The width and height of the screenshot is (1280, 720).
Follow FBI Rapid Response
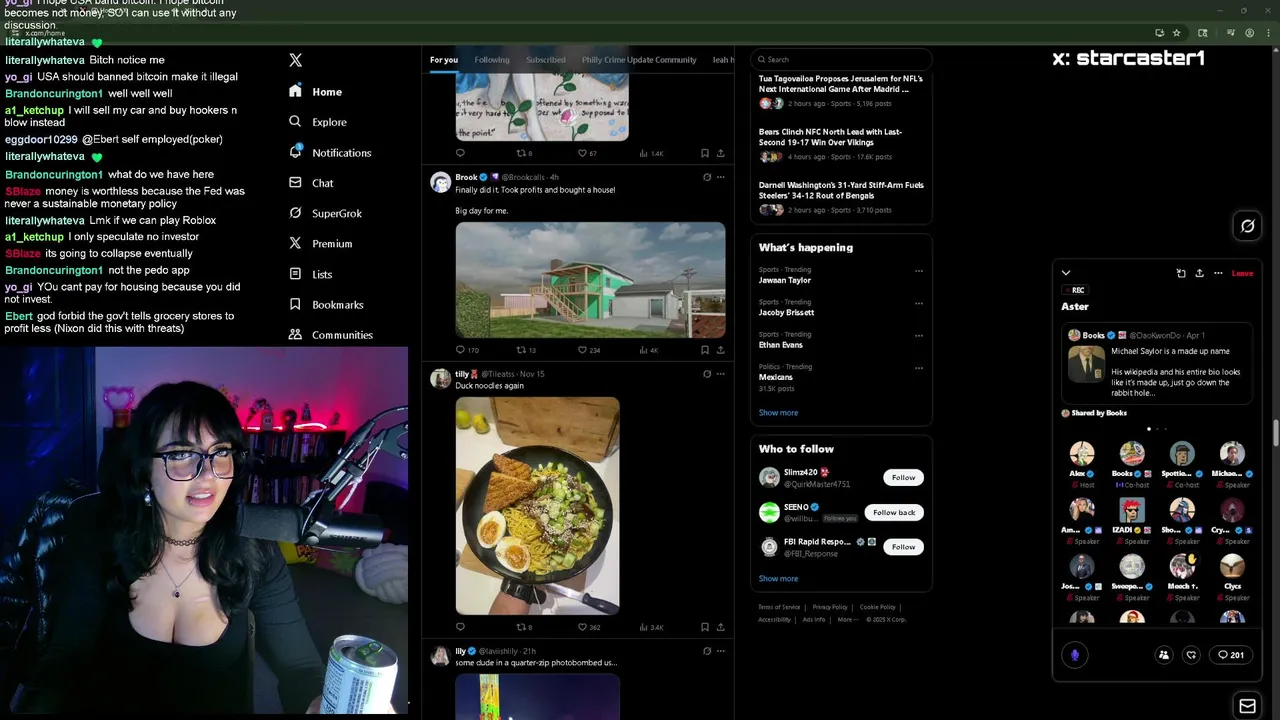(x=903, y=547)
